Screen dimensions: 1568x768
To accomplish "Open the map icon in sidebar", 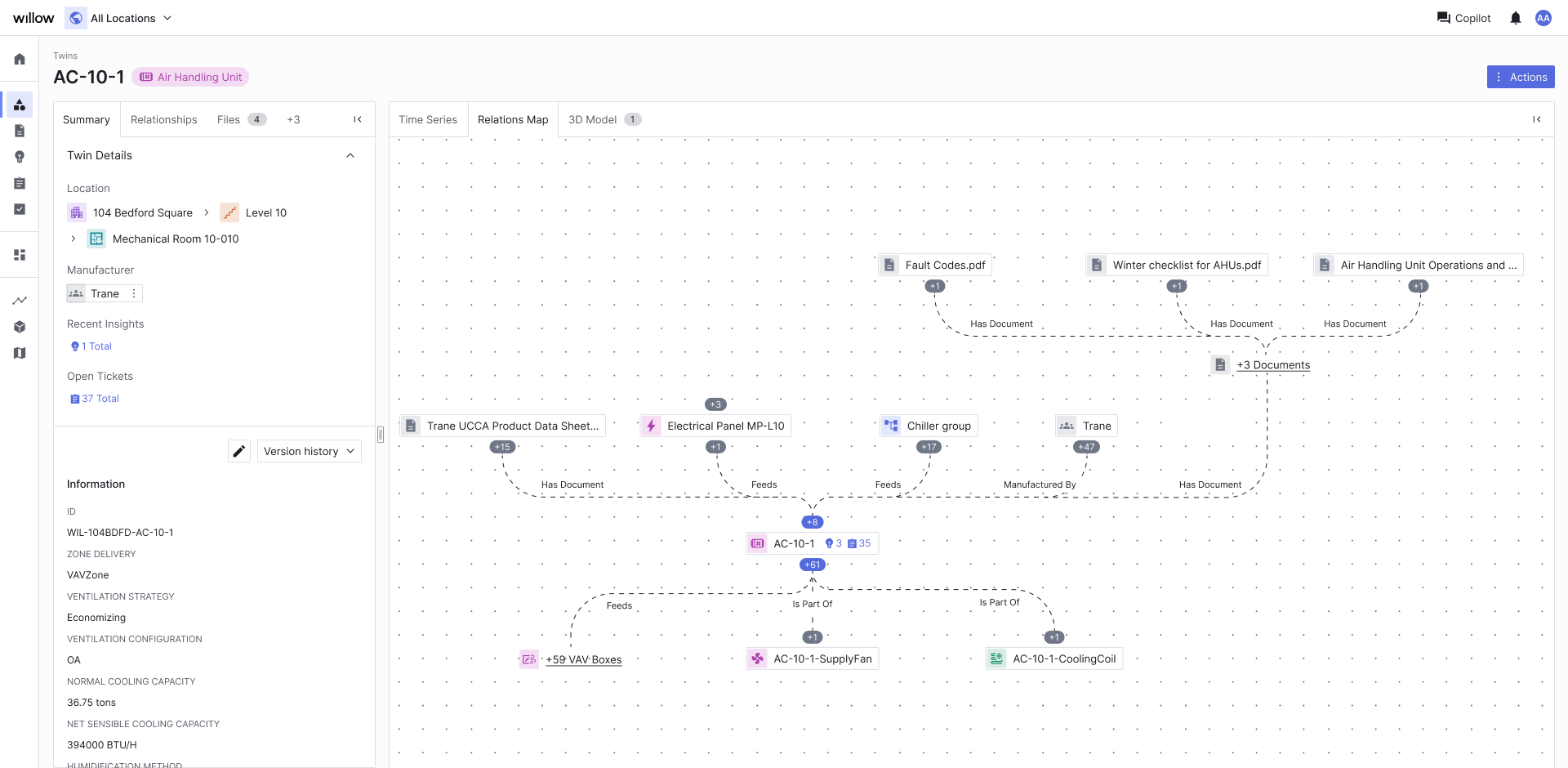I will pyautogui.click(x=20, y=353).
